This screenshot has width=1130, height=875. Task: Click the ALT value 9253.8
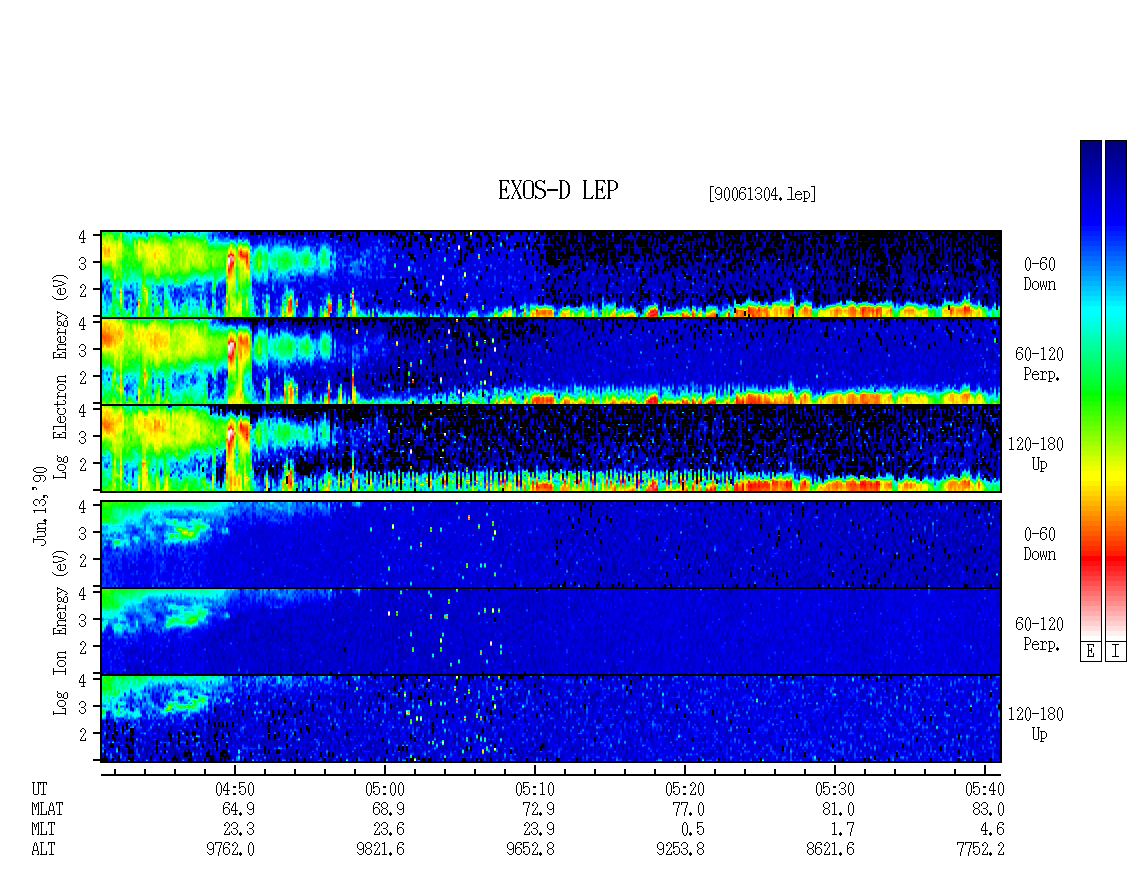pos(680,850)
